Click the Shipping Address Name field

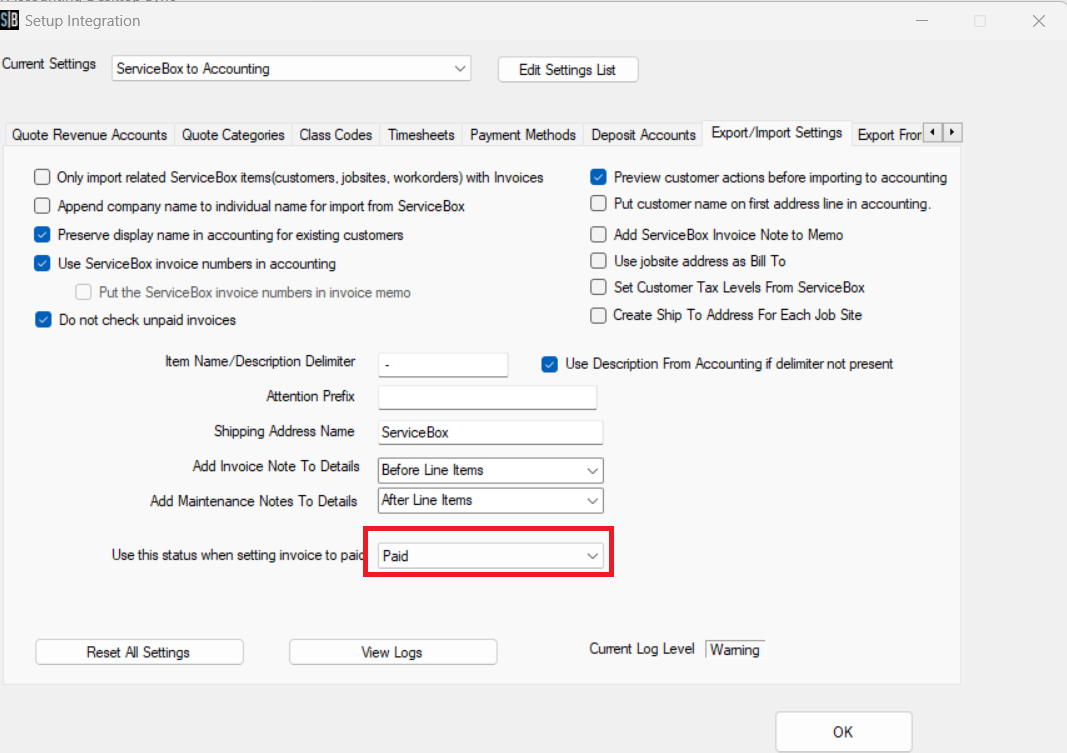491,432
